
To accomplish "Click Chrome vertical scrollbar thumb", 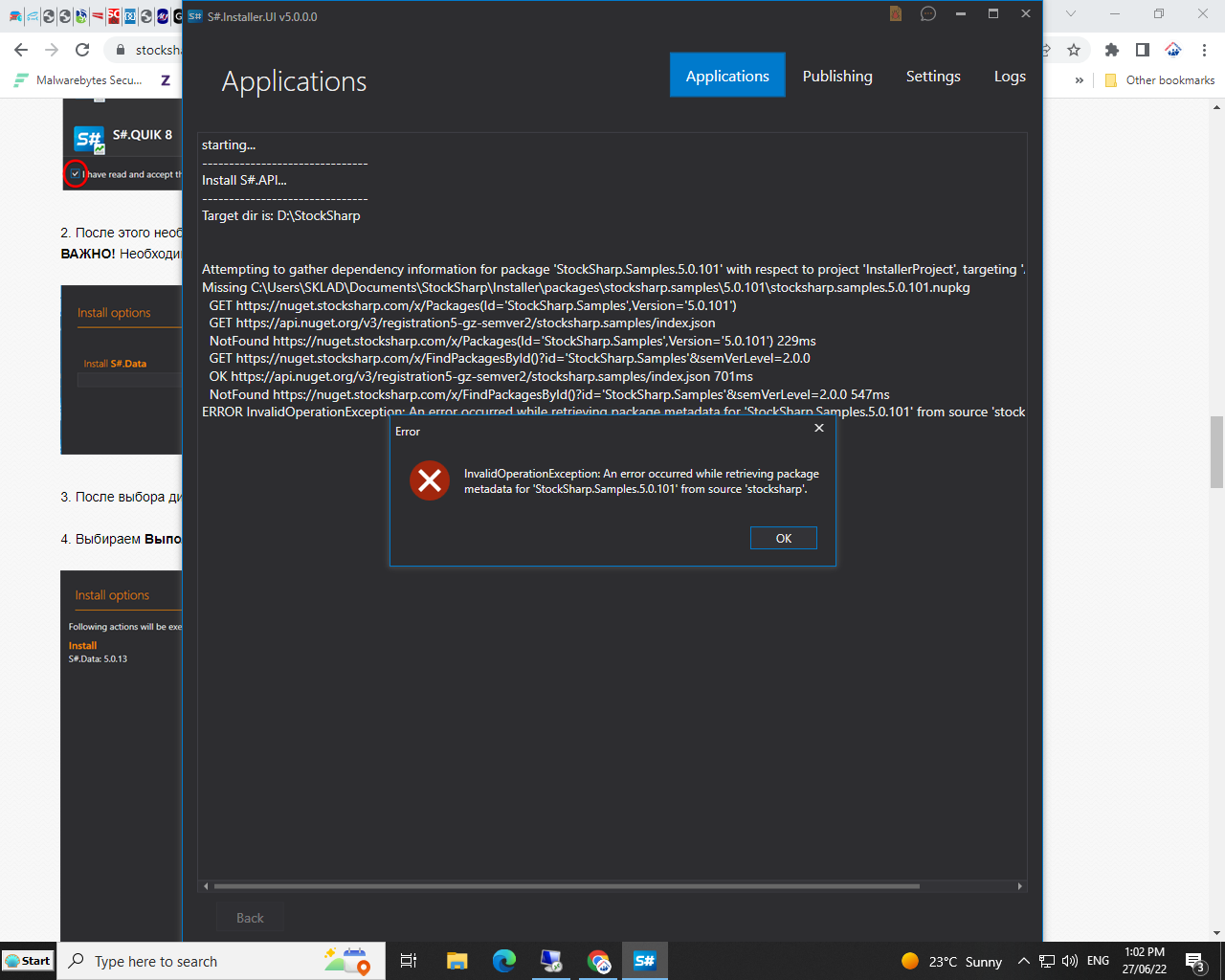I will point(1216,452).
